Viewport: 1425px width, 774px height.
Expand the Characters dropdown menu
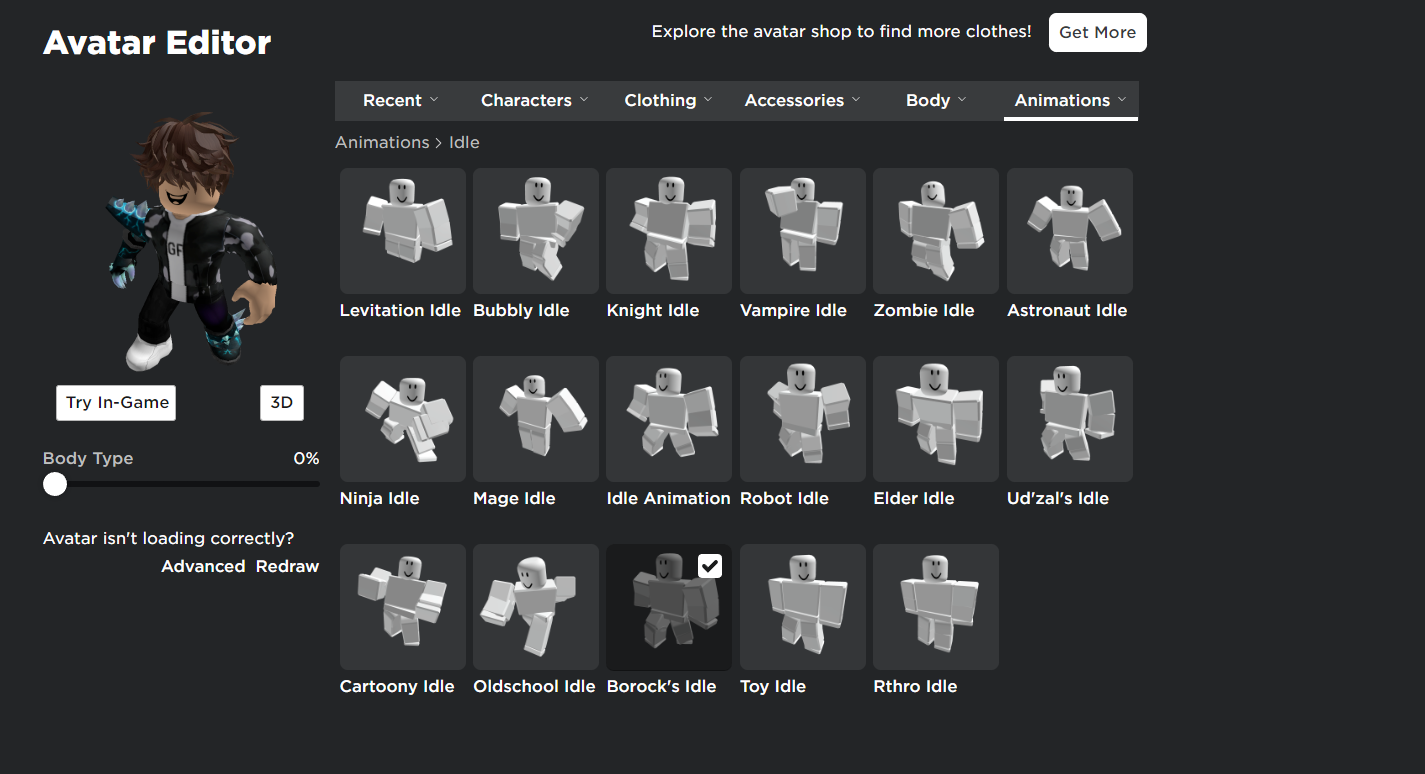point(534,100)
